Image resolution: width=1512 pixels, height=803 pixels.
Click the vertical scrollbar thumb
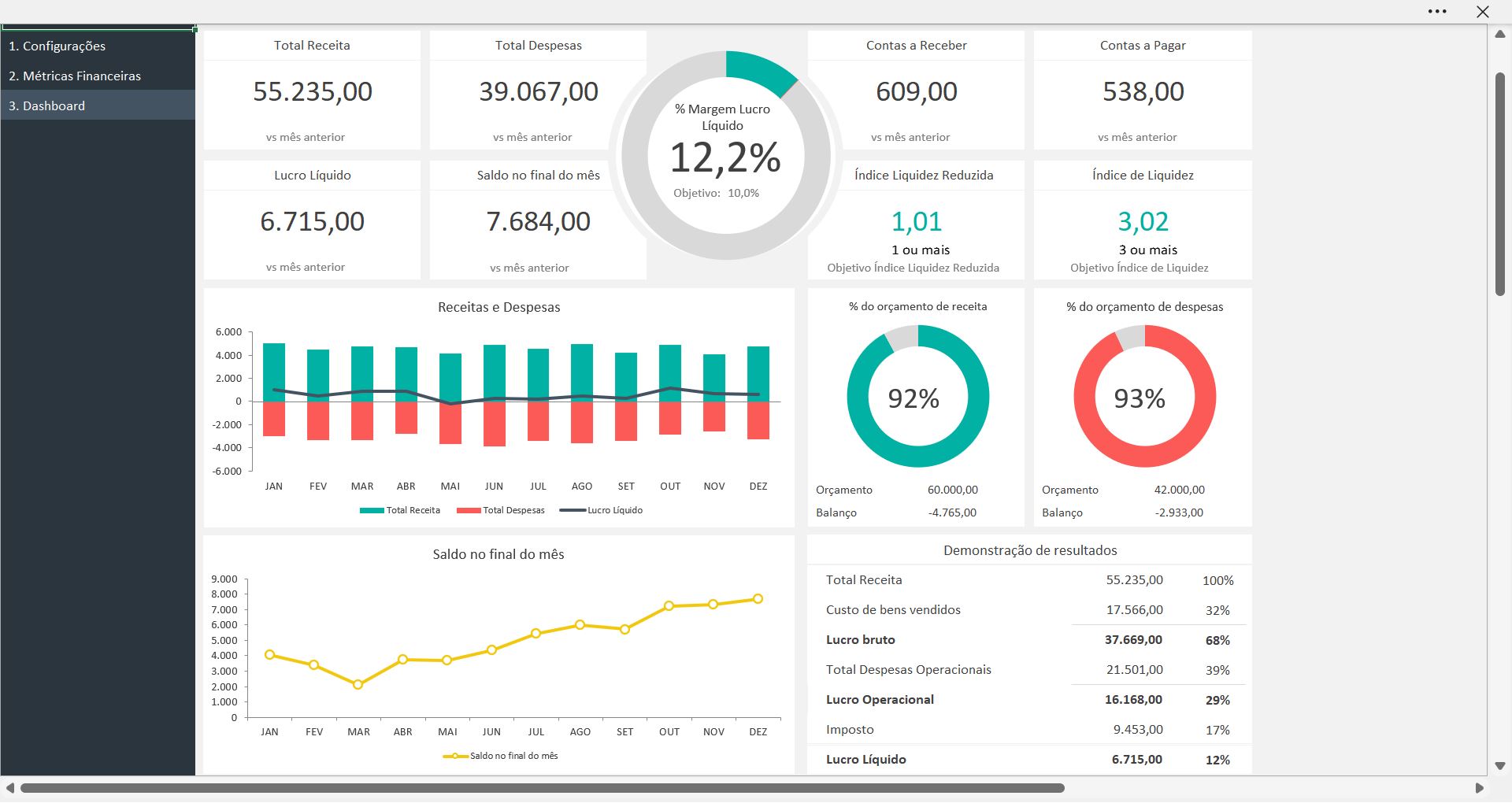[1500, 184]
